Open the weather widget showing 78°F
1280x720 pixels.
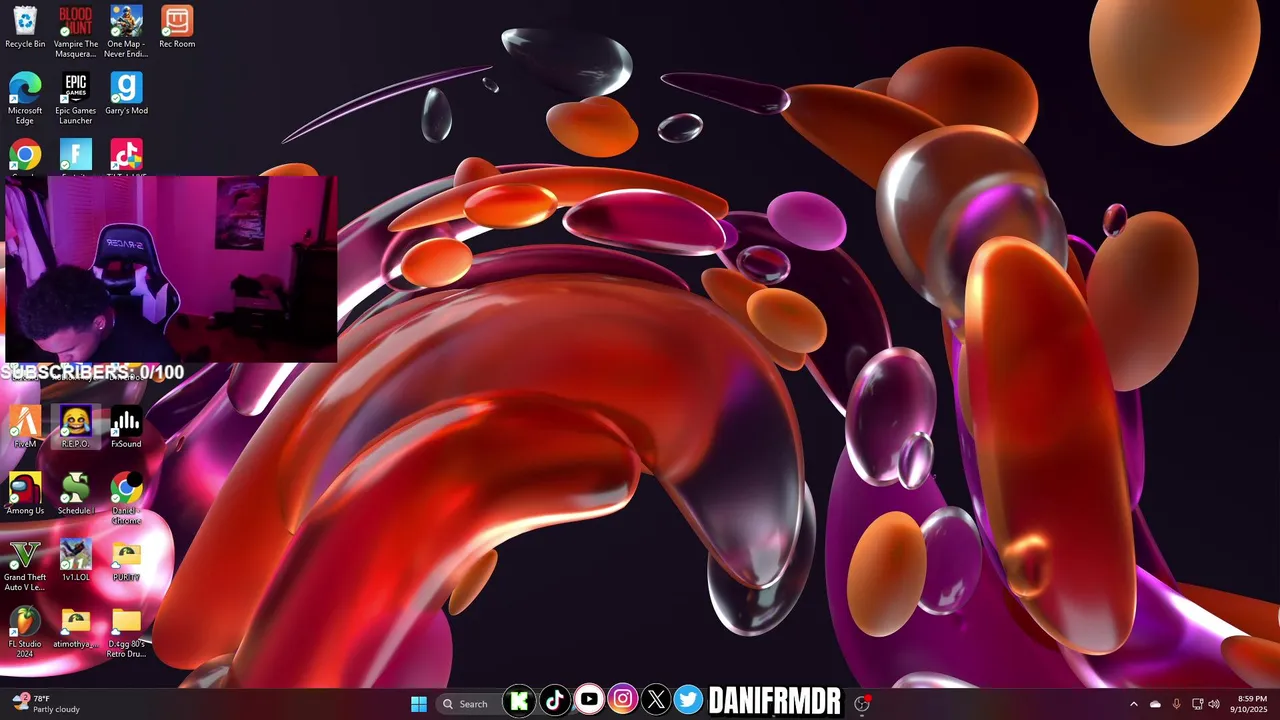pos(46,703)
